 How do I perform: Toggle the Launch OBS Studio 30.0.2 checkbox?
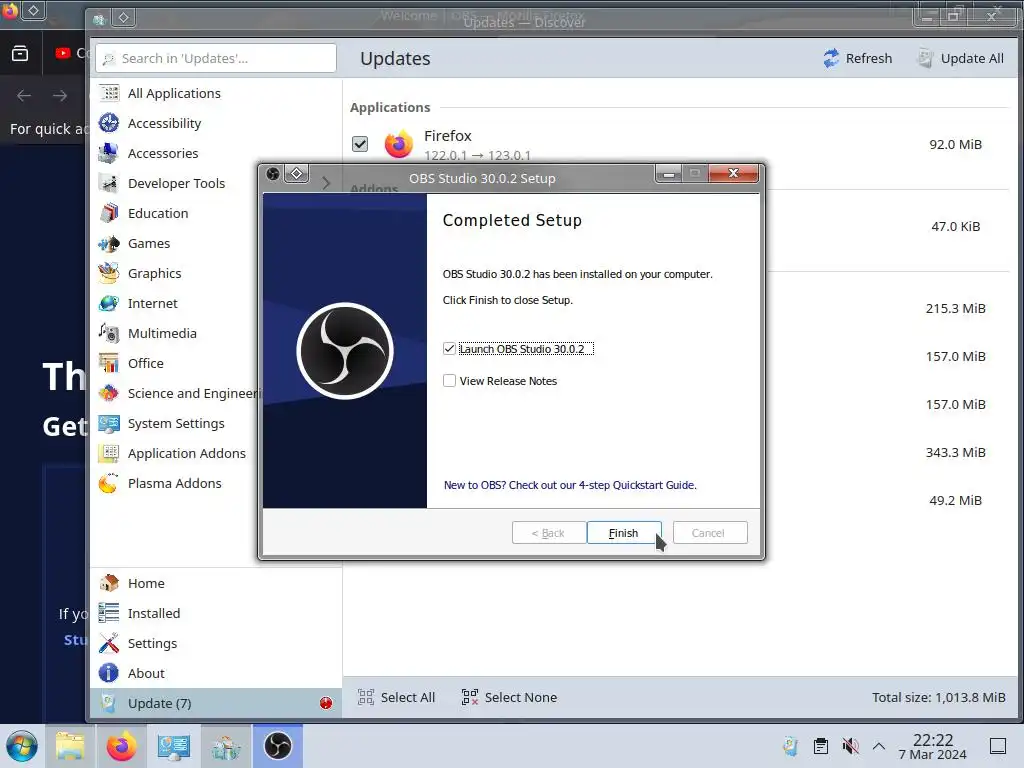[449, 349]
